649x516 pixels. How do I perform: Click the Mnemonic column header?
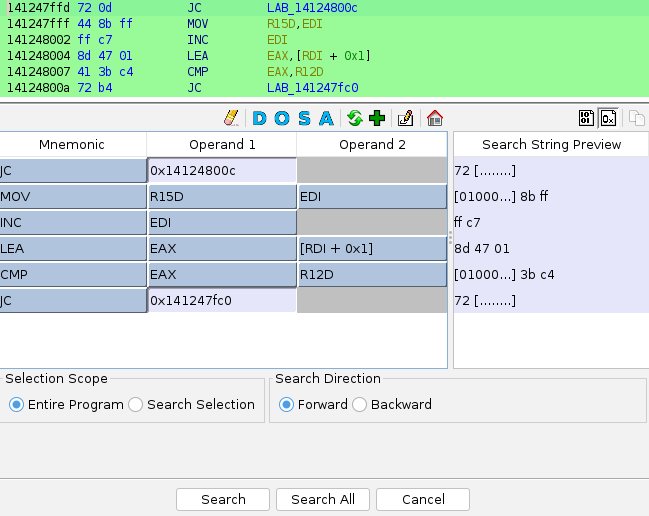72,144
